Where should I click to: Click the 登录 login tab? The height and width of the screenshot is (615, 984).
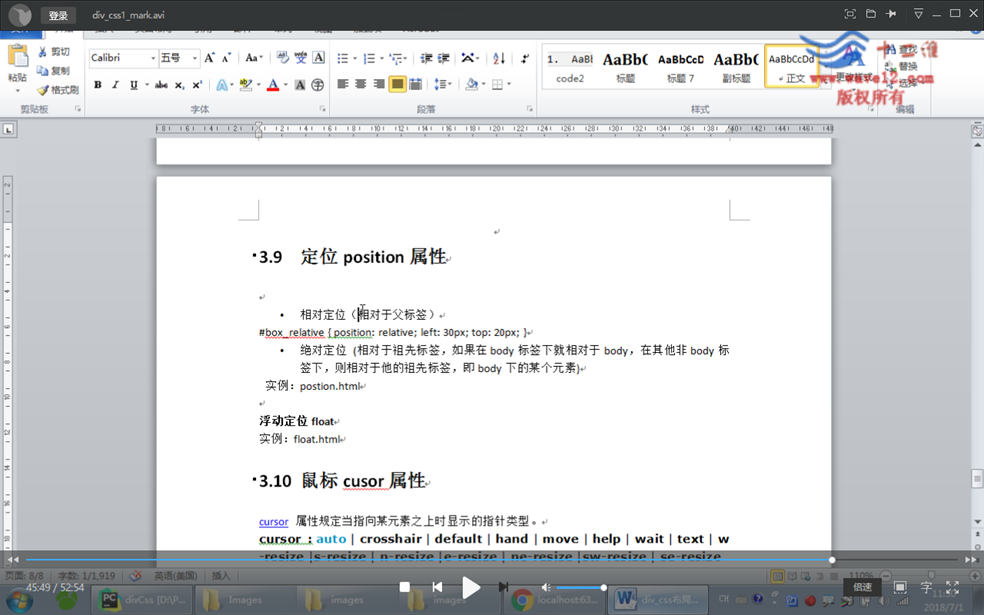(59, 15)
